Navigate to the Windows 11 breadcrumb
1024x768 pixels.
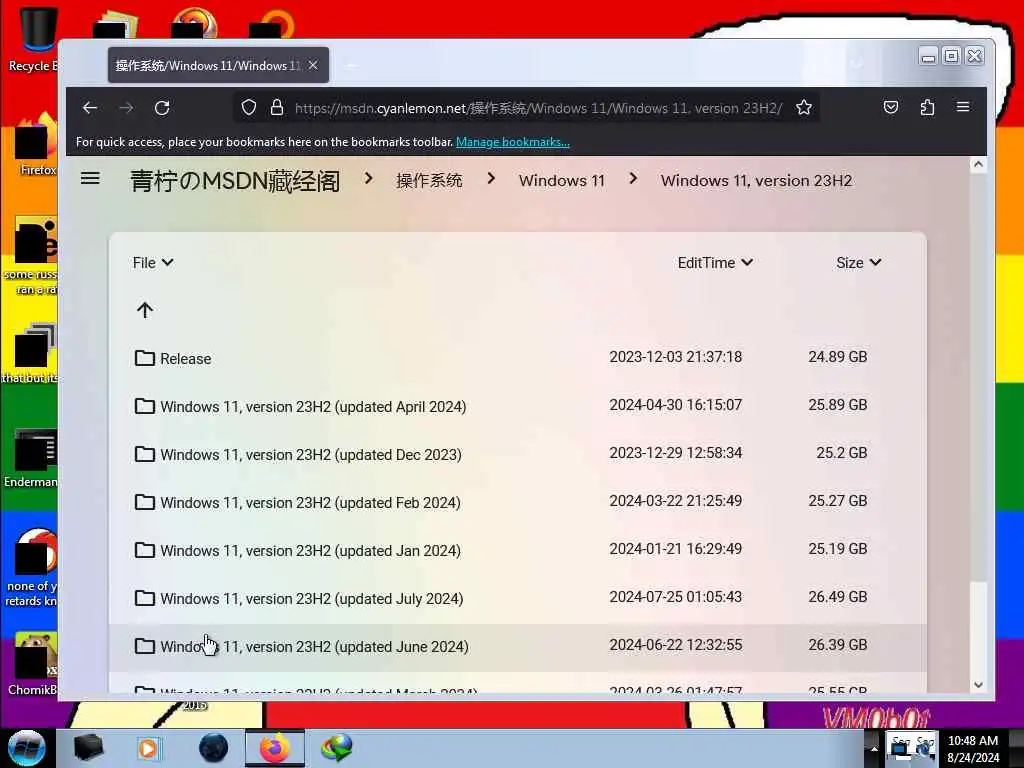[x=562, y=180]
